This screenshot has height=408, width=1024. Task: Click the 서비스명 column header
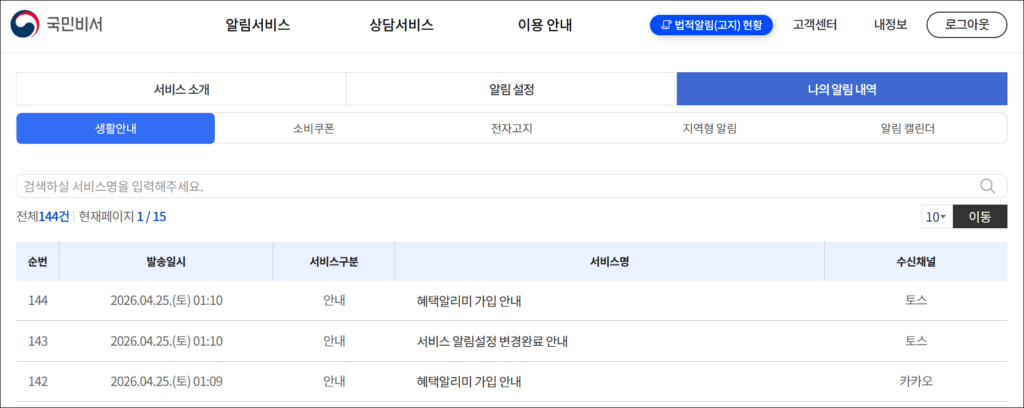click(x=609, y=262)
